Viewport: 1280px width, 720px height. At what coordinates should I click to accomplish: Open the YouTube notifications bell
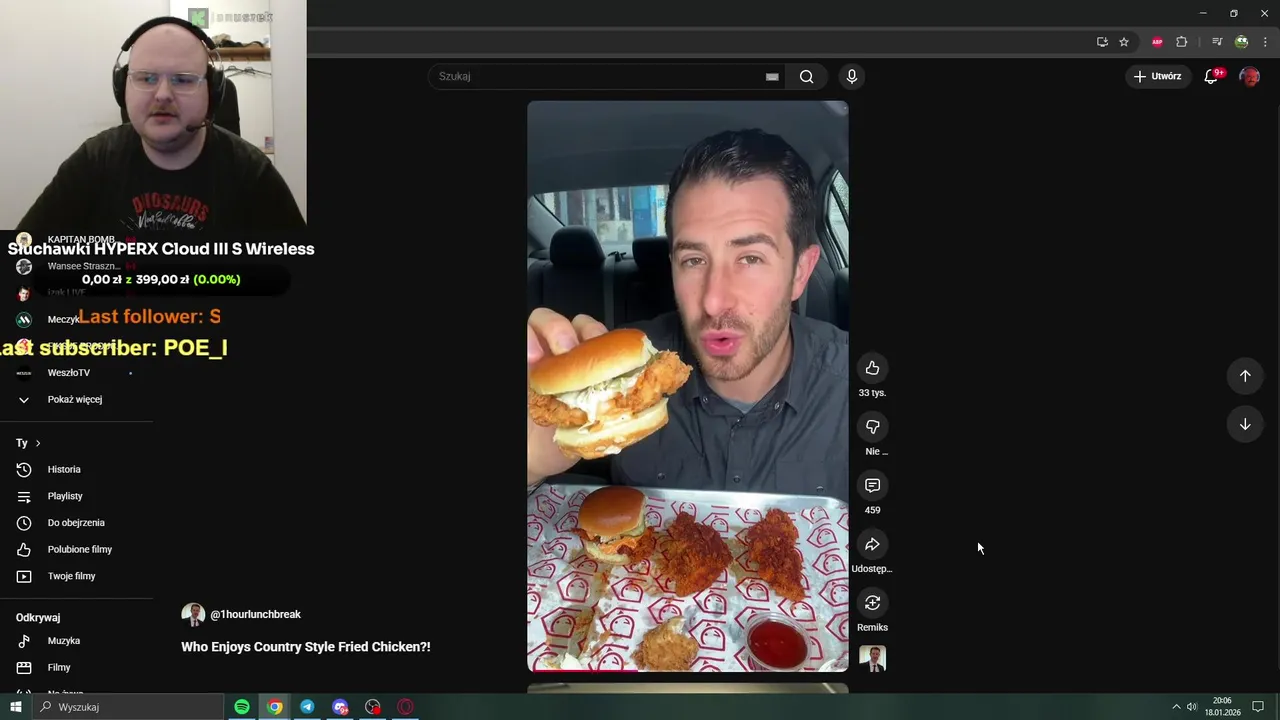pos(1211,76)
